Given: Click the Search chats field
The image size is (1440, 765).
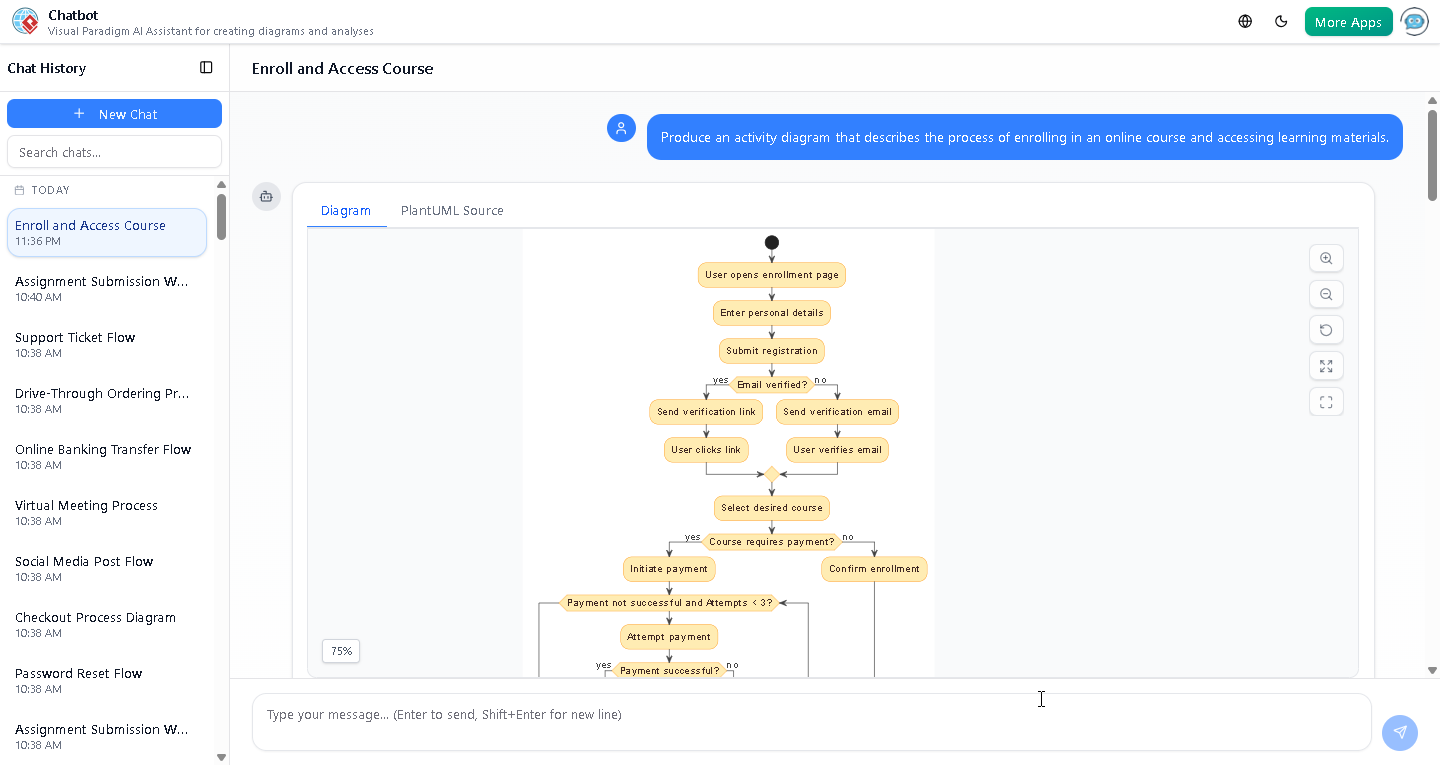Looking at the screenshot, I should coord(114,151).
